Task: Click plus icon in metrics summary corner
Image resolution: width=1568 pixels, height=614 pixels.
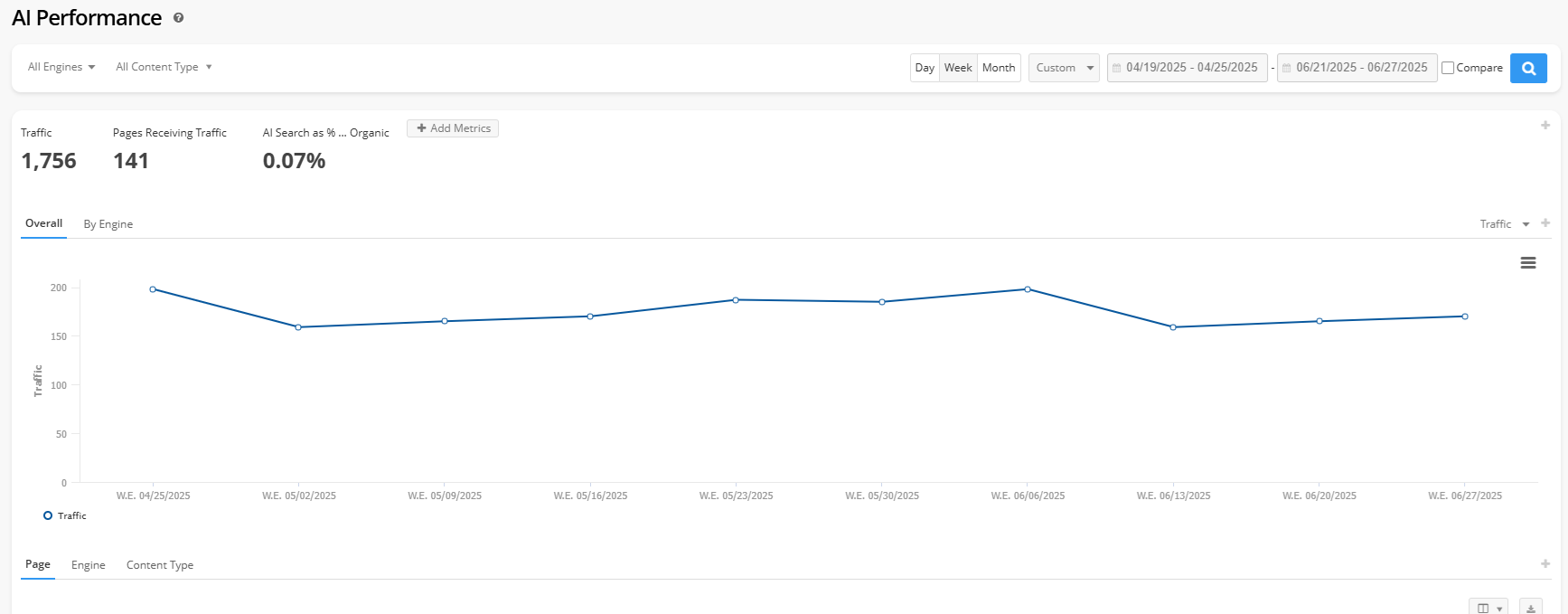Action: (1545, 126)
